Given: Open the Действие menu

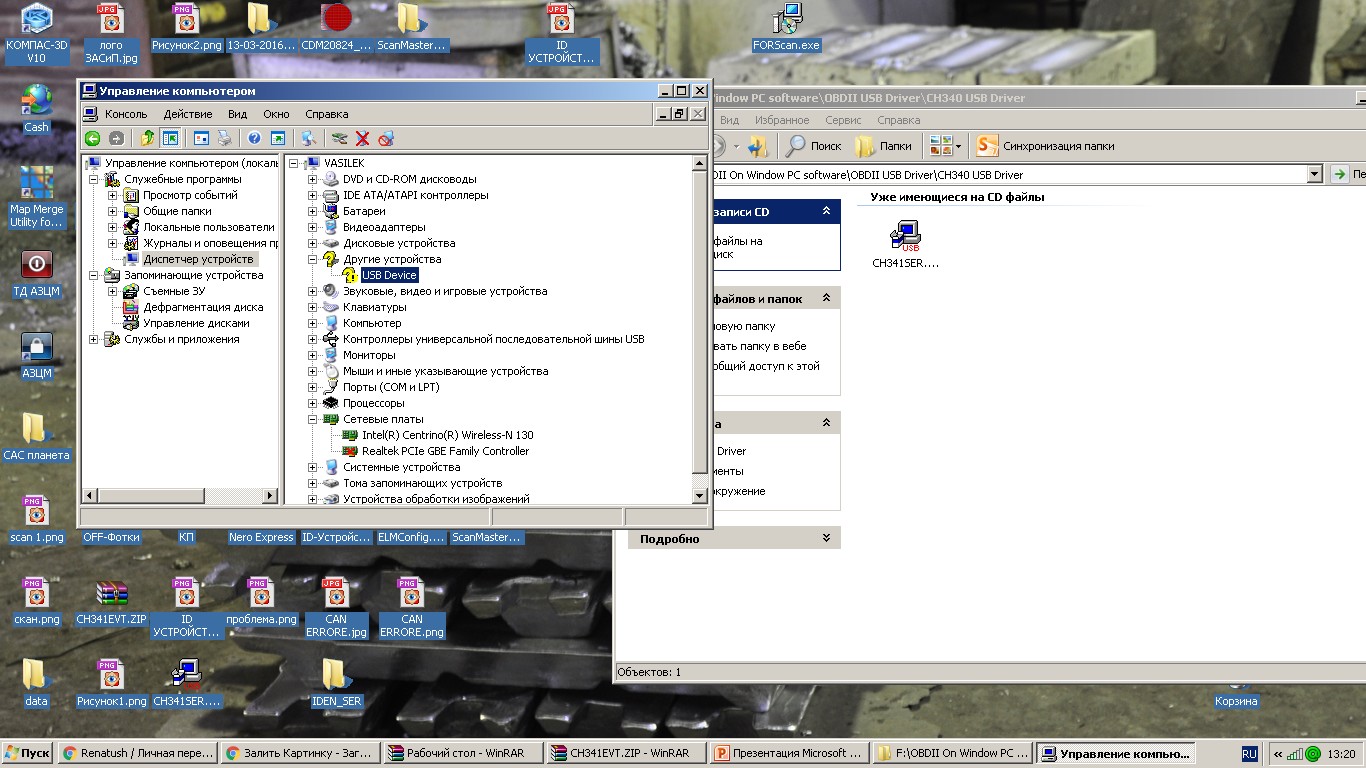Looking at the screenshot, I should (188, 114).
